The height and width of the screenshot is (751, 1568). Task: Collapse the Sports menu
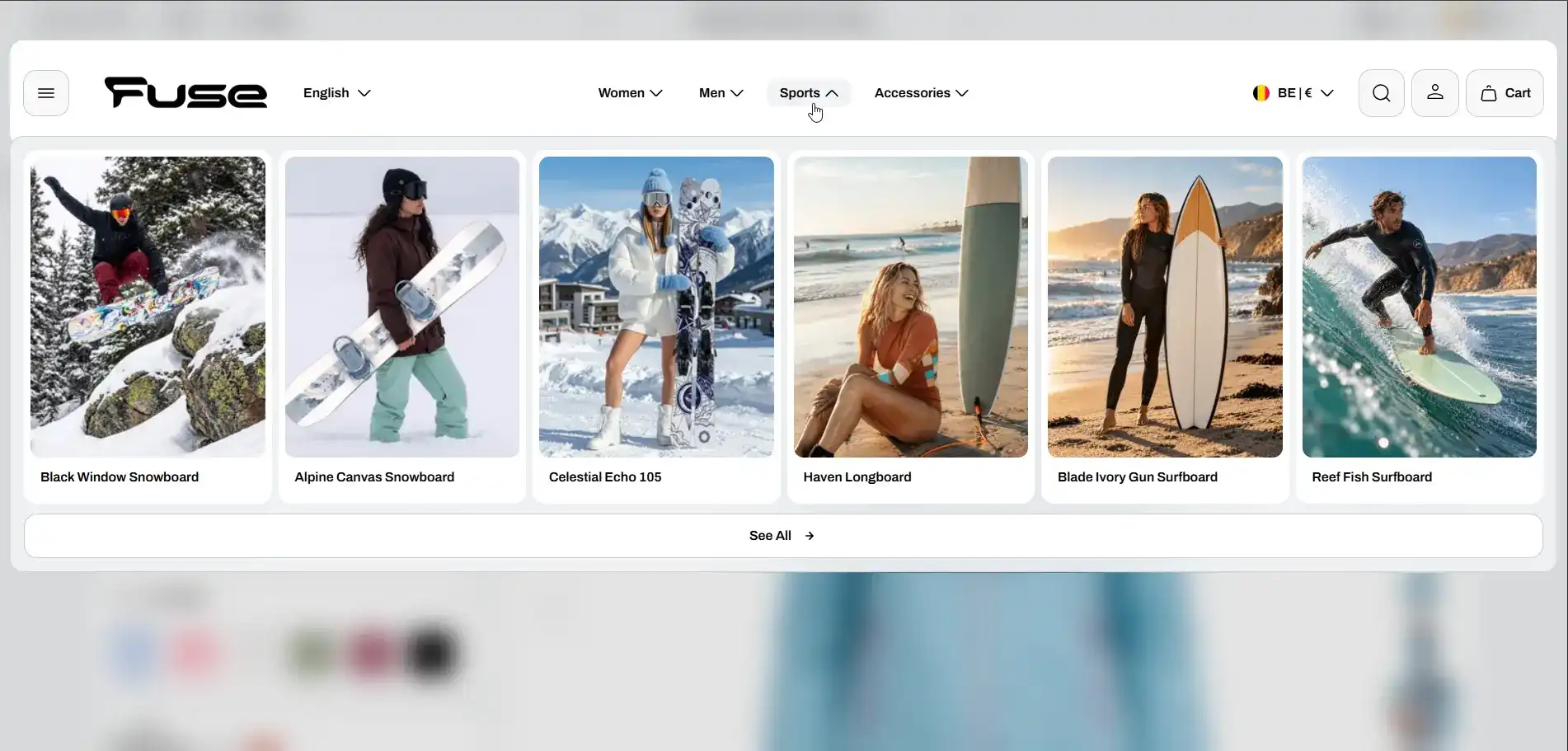[809, 93]
